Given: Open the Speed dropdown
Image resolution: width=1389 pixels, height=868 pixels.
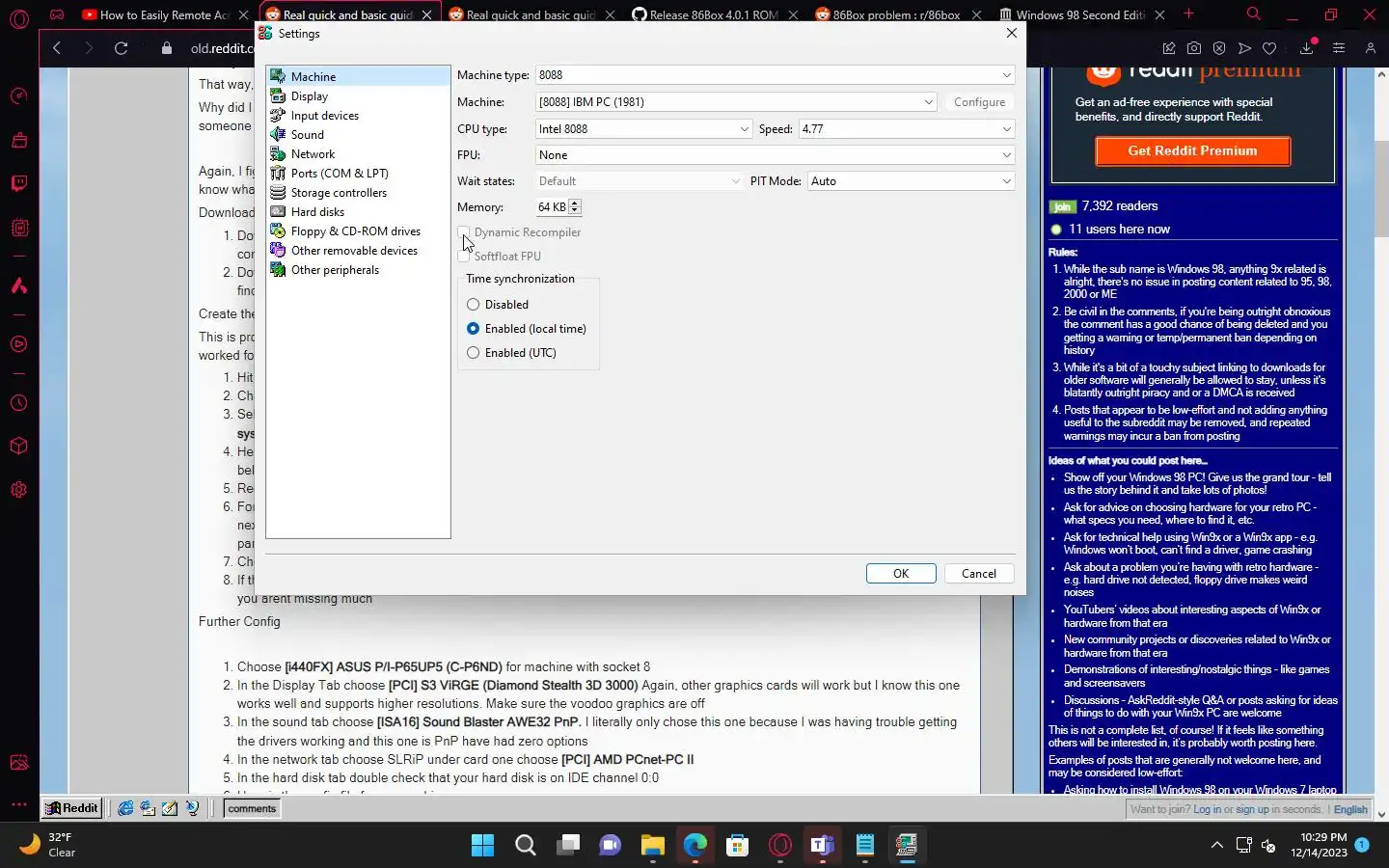Looking at the screenshot, I should click(x=906, y=129).
